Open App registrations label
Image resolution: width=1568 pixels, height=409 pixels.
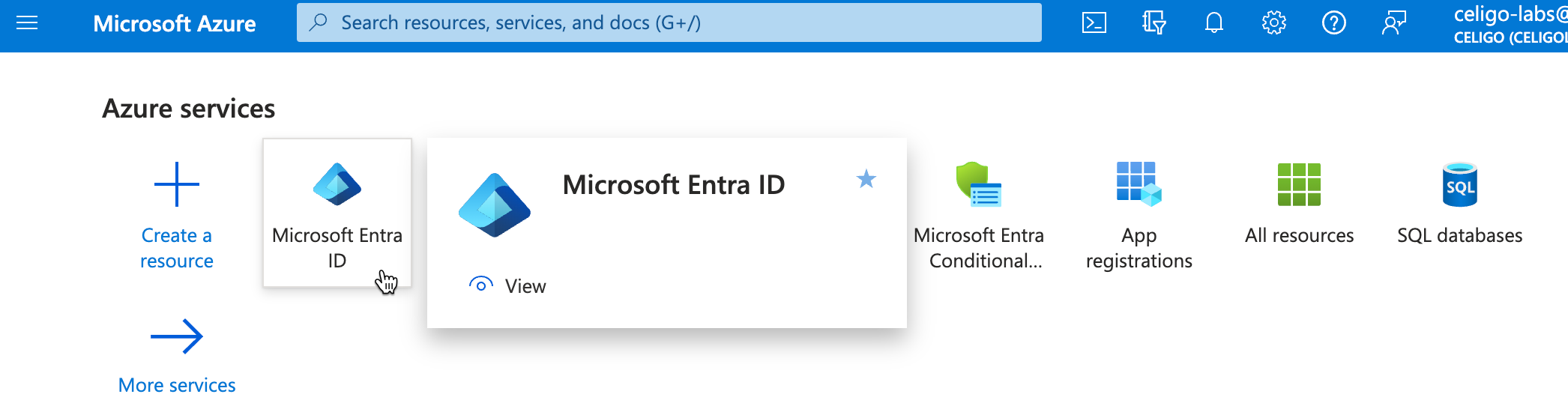(x=1139, y=248)
